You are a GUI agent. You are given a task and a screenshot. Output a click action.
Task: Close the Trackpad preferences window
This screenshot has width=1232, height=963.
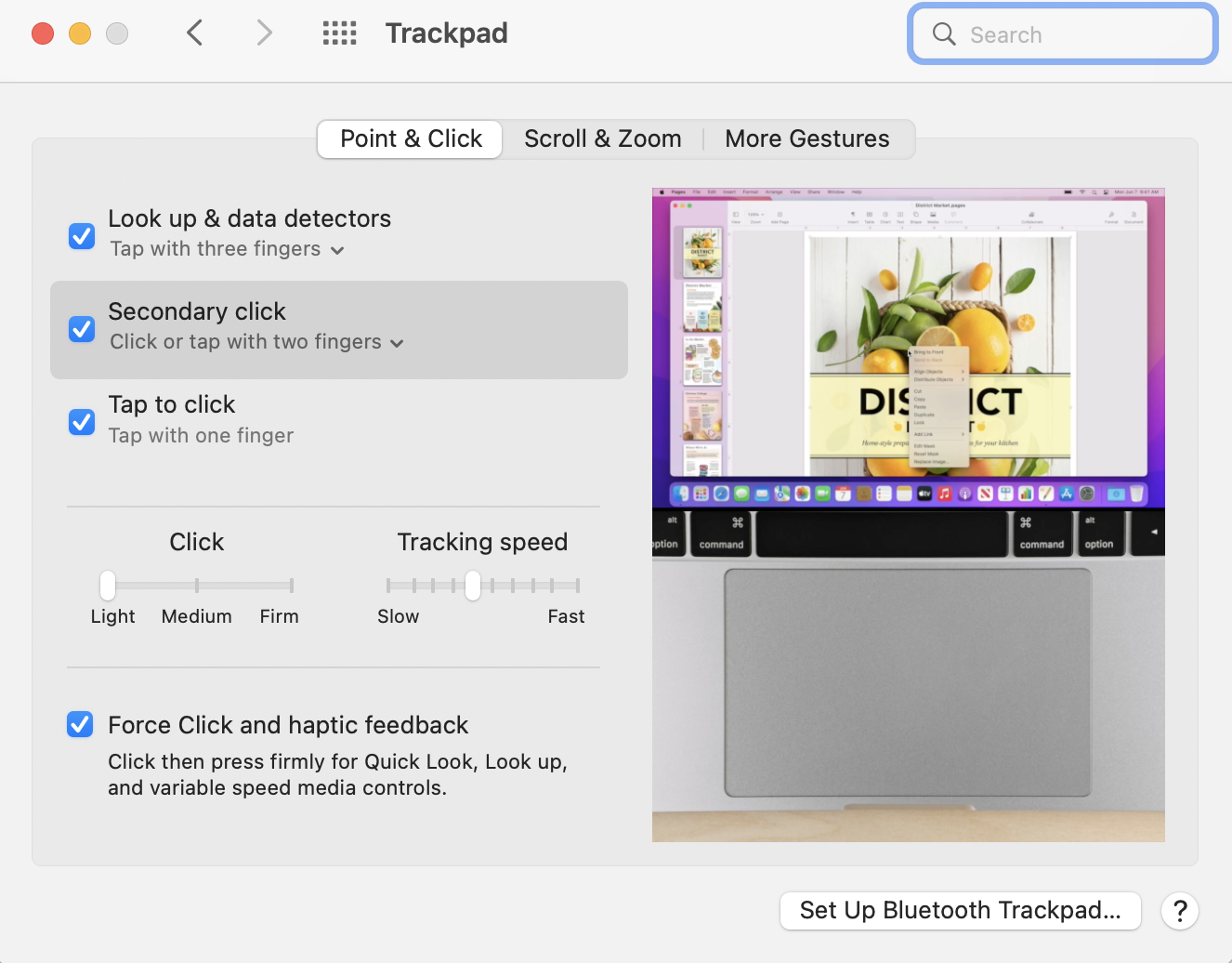point(43,33)
